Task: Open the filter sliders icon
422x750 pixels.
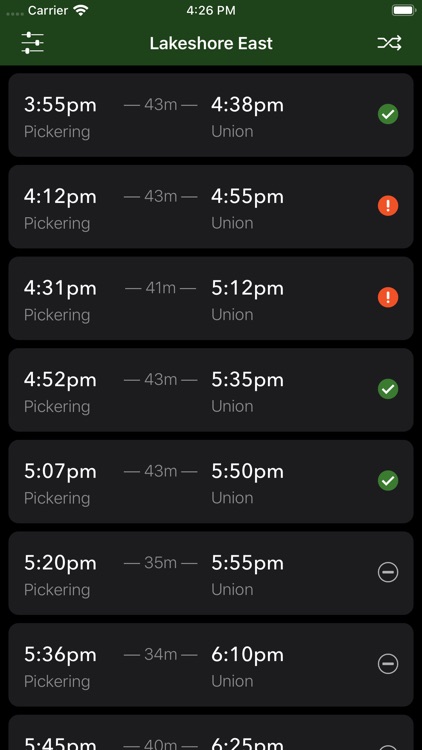Action: pyautogui.click(x=33, y=43)
